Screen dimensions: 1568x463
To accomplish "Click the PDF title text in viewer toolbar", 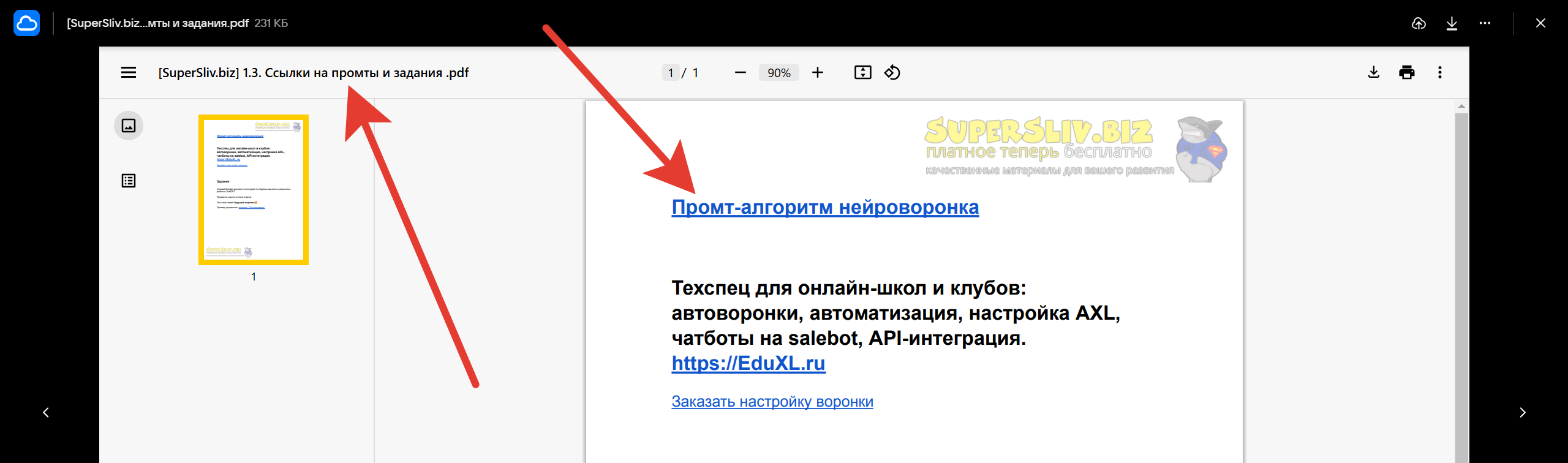I will [x=313, y=73].
